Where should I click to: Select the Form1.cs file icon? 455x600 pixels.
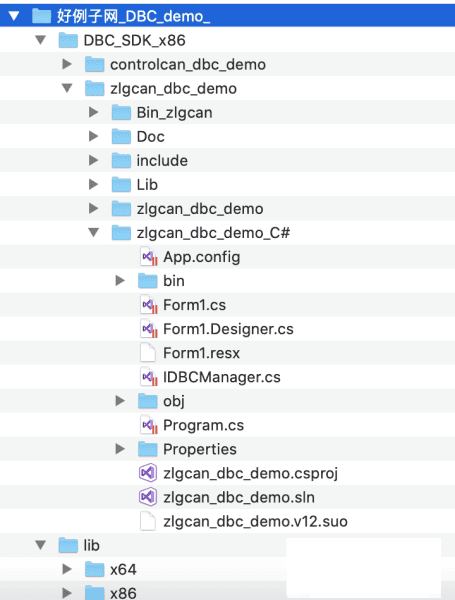148,305
